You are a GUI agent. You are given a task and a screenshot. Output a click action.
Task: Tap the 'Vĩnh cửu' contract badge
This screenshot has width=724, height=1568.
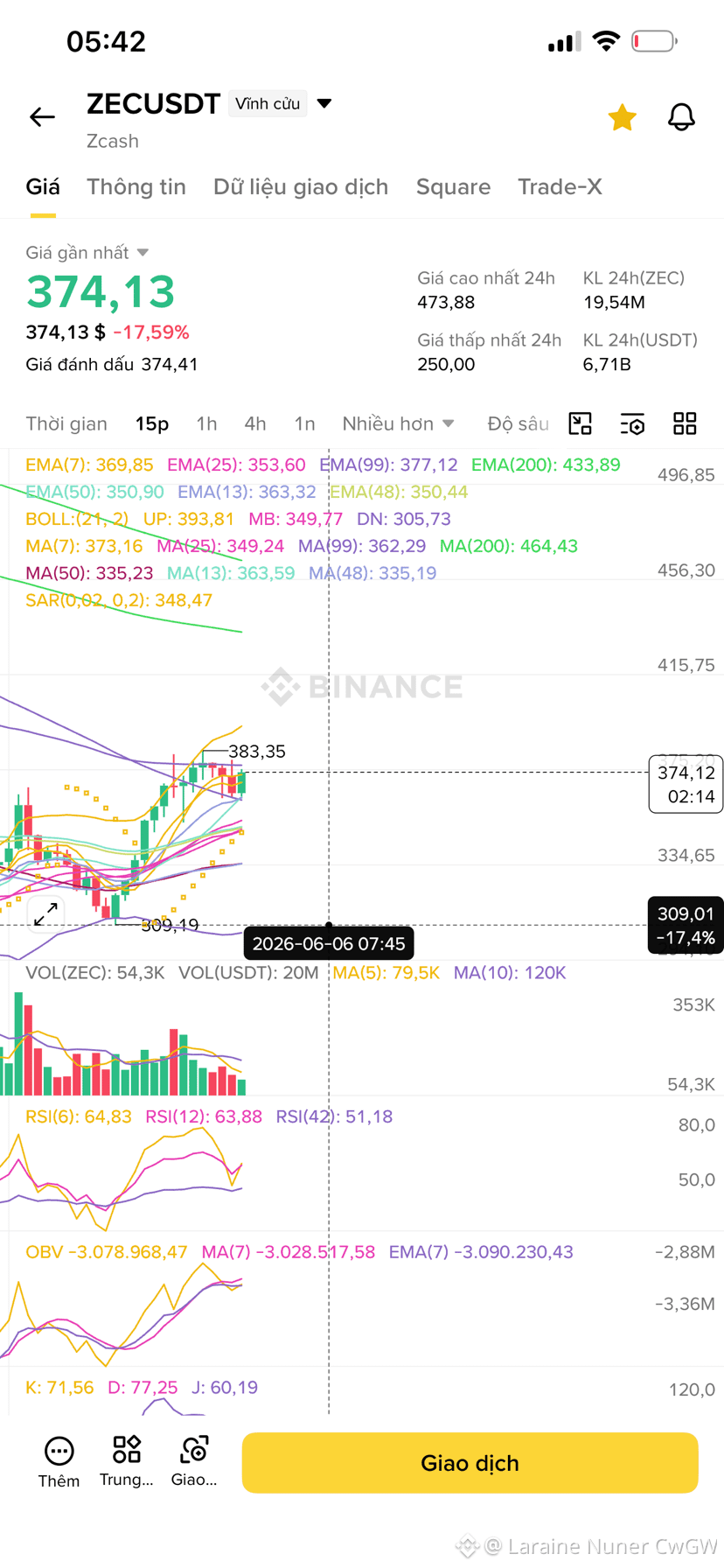coord(268,103)
